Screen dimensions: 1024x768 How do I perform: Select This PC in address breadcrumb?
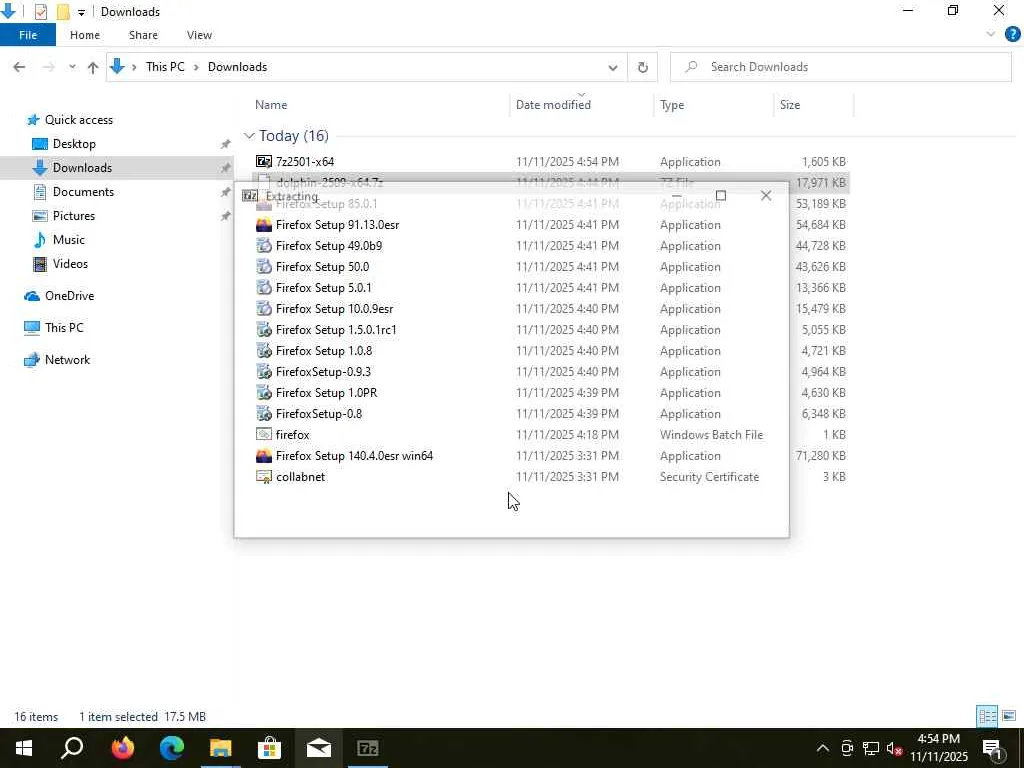pos(165,67)
